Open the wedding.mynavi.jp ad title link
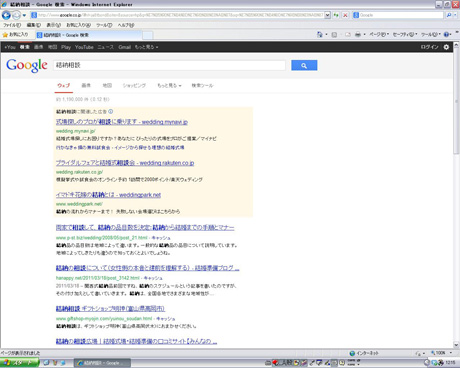 point(122,122)
